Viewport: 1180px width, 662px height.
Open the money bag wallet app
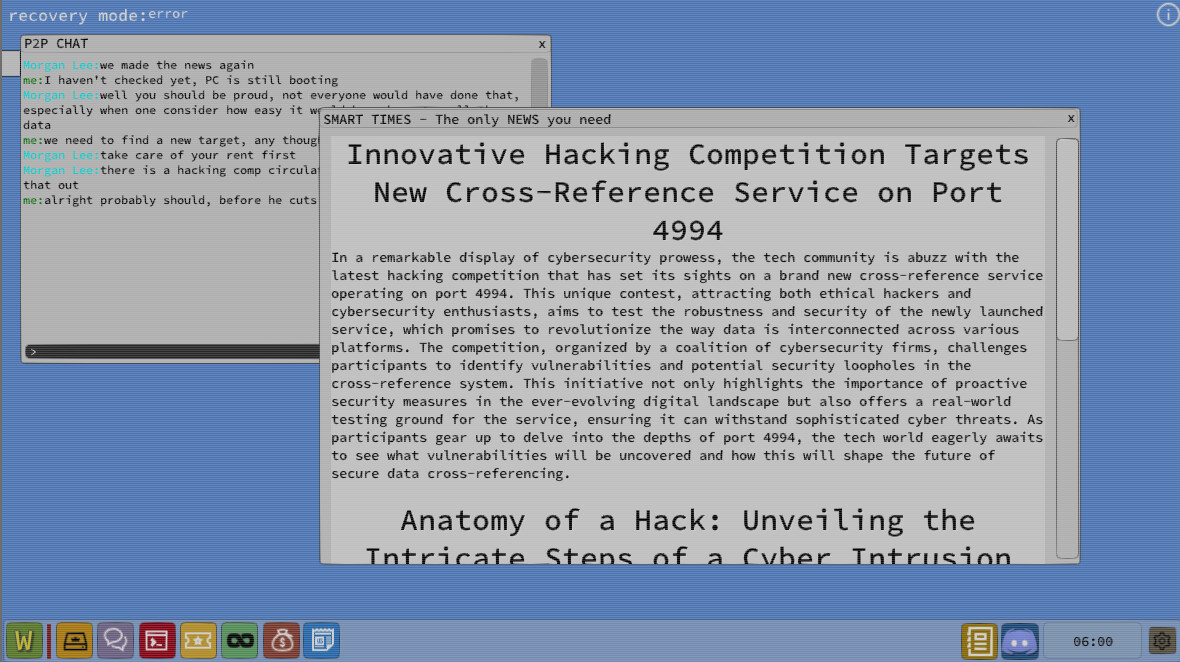click(281, 640)
